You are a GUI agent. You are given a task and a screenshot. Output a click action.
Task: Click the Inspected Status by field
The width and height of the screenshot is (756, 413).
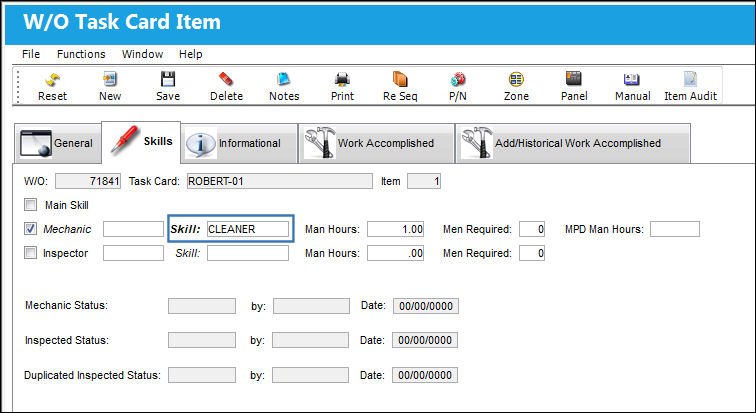click(310, 340)
